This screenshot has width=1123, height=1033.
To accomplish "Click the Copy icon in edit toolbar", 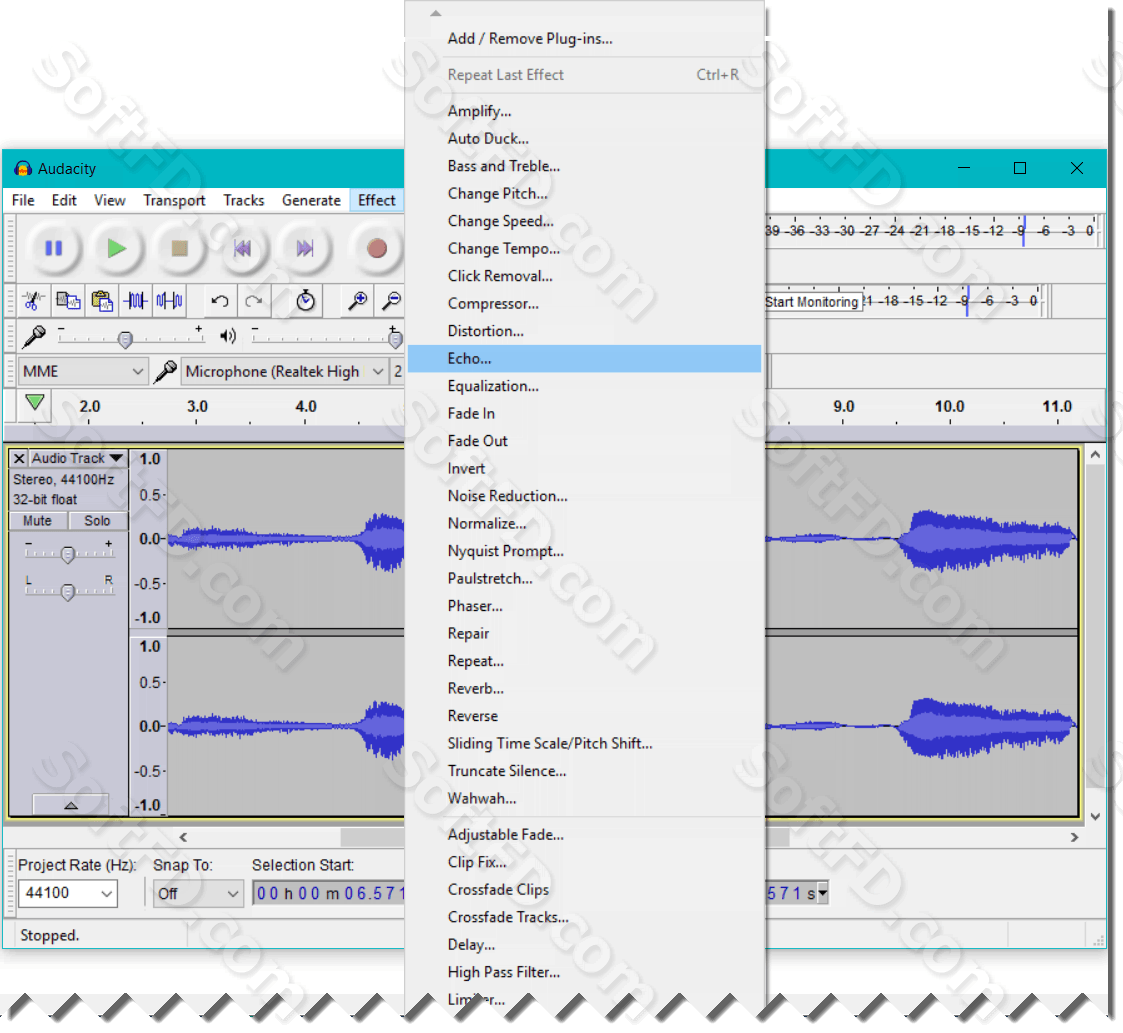I will (67, 301).
